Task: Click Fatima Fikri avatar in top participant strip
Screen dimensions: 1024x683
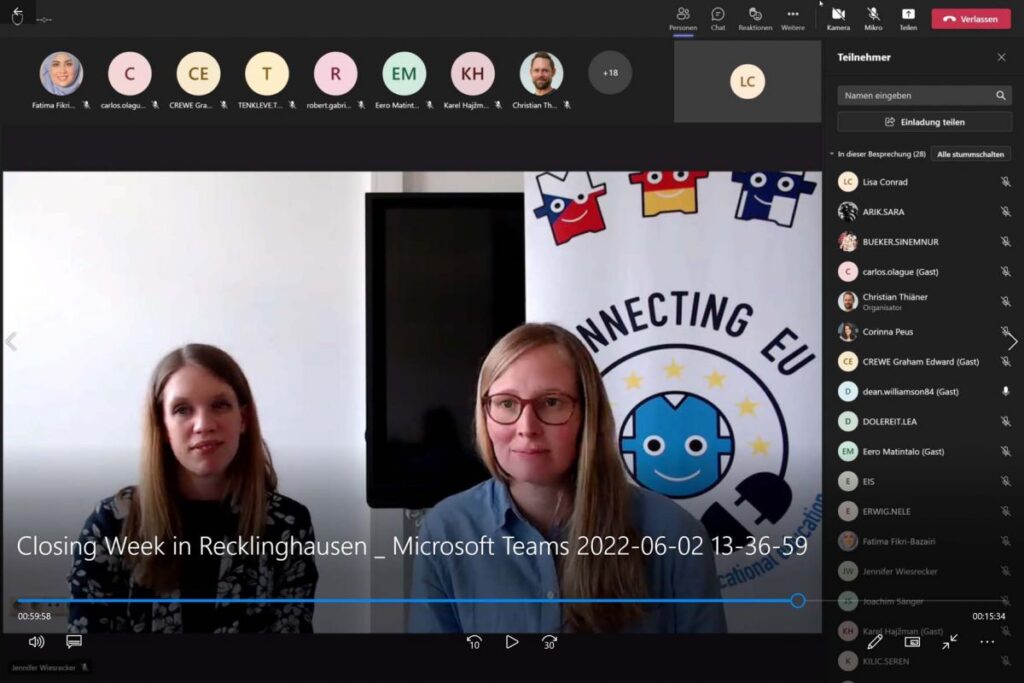Action: tap(61, 74)
